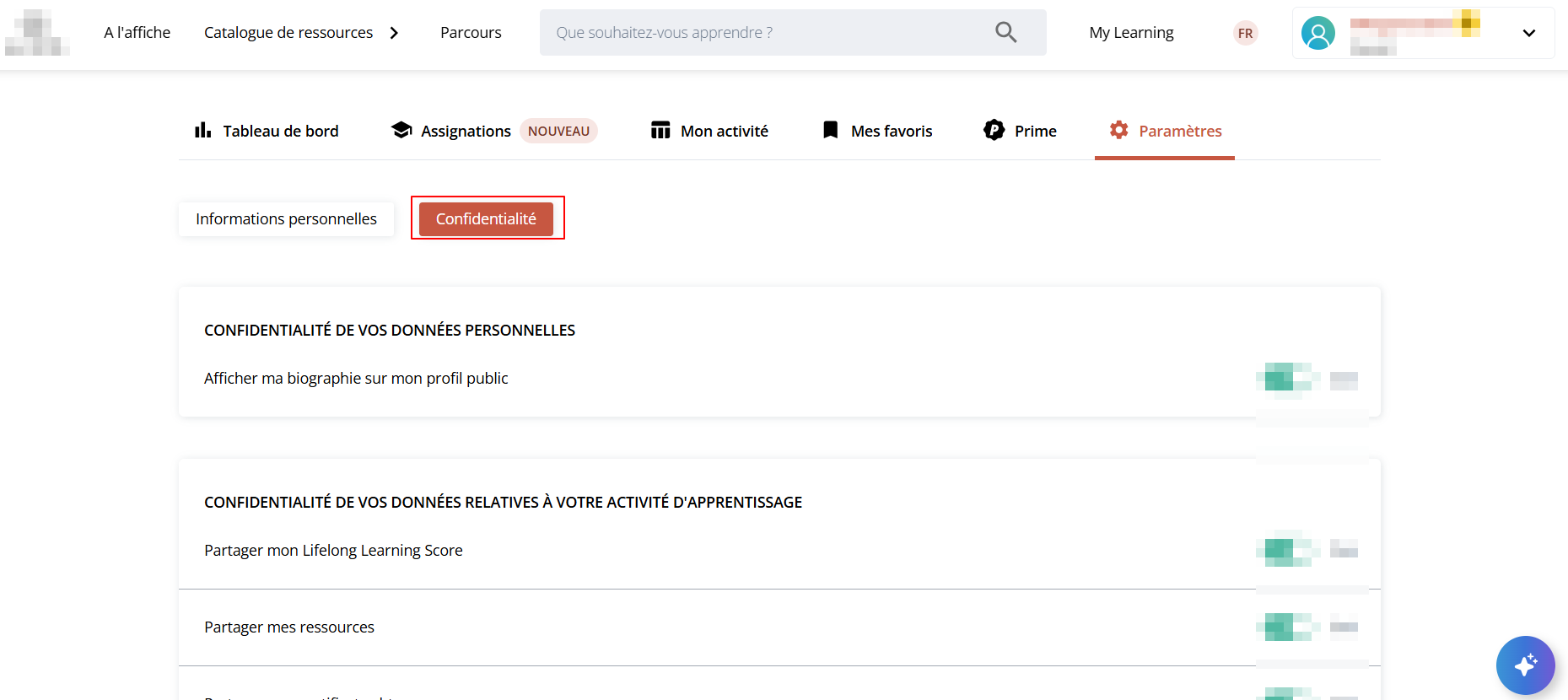Select the Prime tab

[x=1020, y=131]
